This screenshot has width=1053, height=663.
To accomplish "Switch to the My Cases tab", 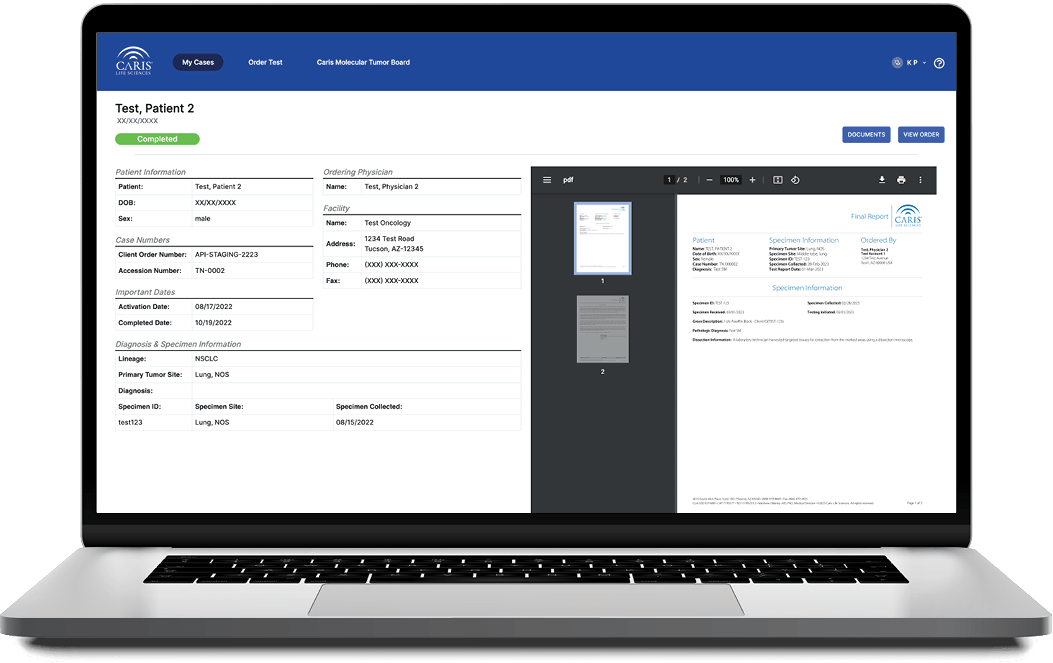I will click(197, 62).
